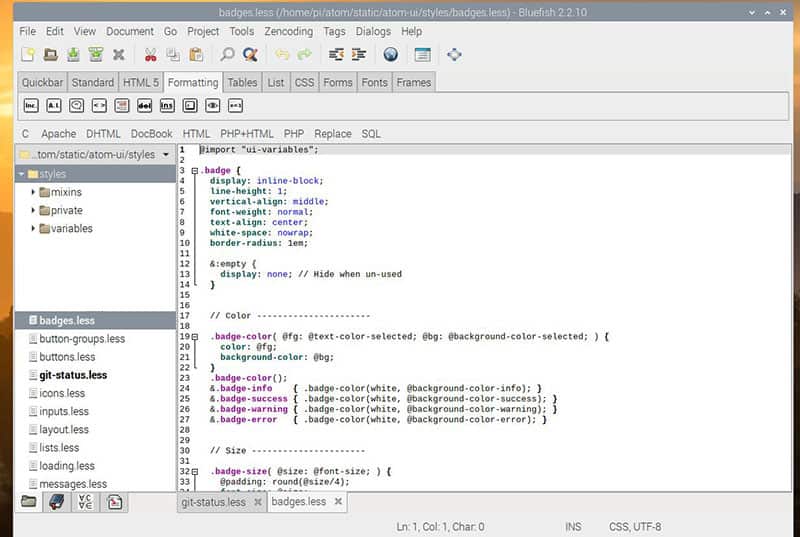Open the DocBook custom menu
This screenshot has width=800, height=537.
[152, 134]
